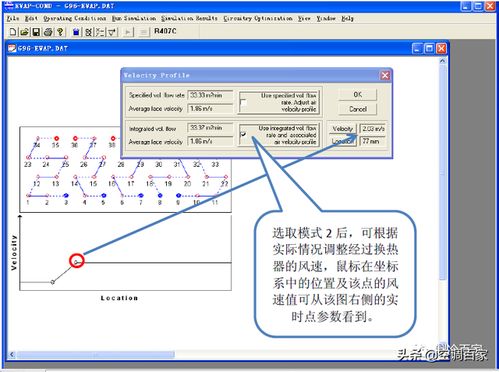Viewport: 499px width, 372px height.
Task: Click the blue container toolbar icon
Action: (x=76, y=32)
